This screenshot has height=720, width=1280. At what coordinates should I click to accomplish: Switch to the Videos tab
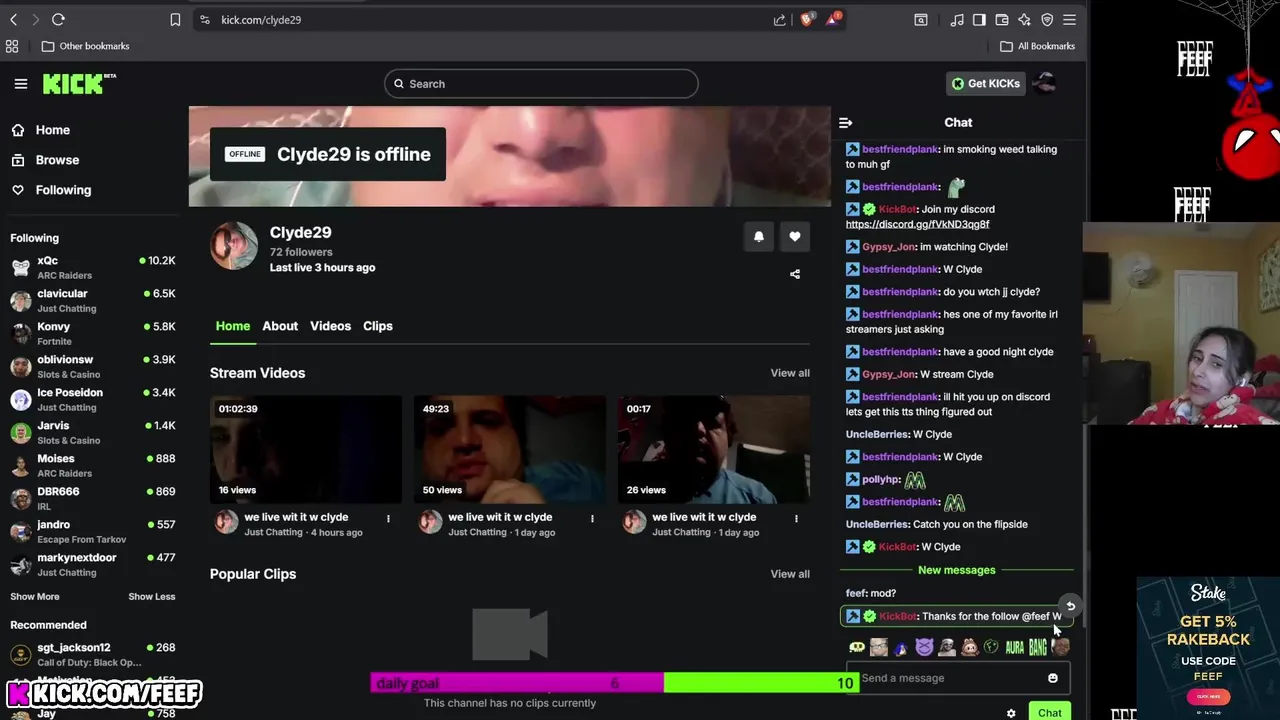330,326
